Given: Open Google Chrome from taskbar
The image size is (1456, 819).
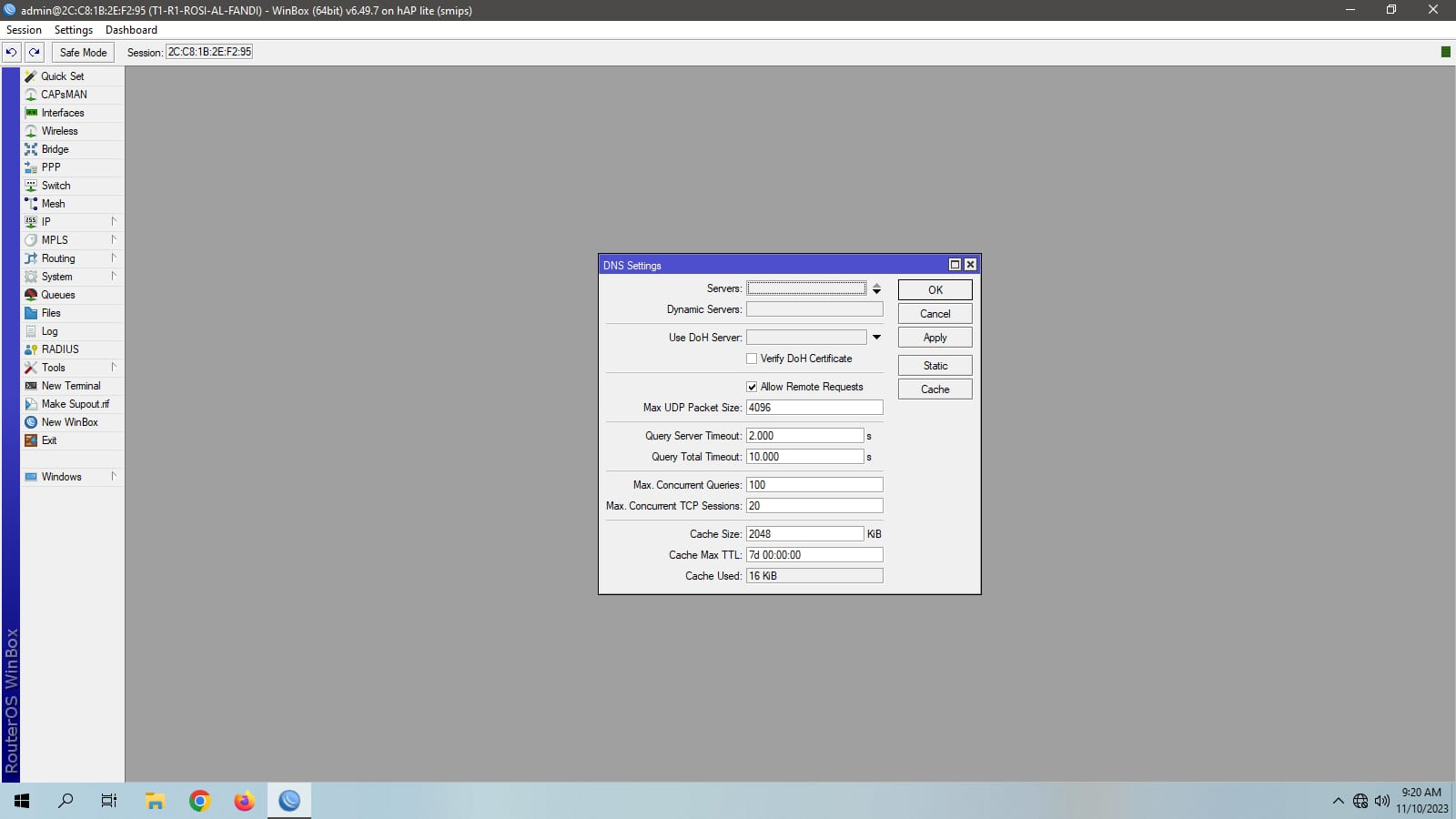Looking at the screenshot, I should click(x=200, y=801).
